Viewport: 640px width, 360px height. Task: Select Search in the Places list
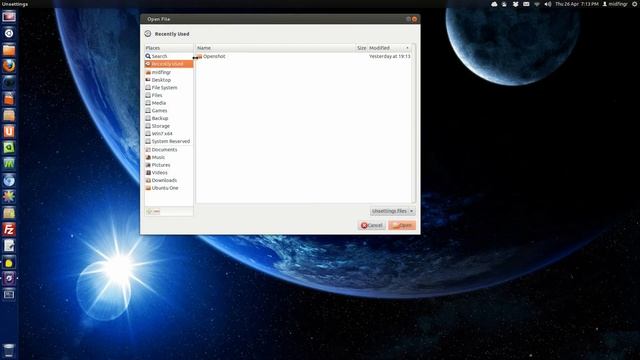pos(169,56)
